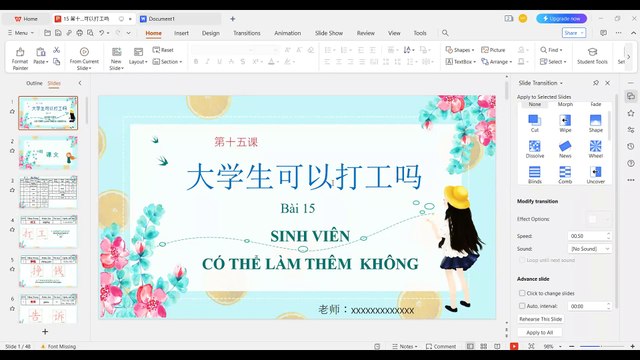Click the Undo arrow
The width and height of the screenshot is (640, 360).
point(101,33)
